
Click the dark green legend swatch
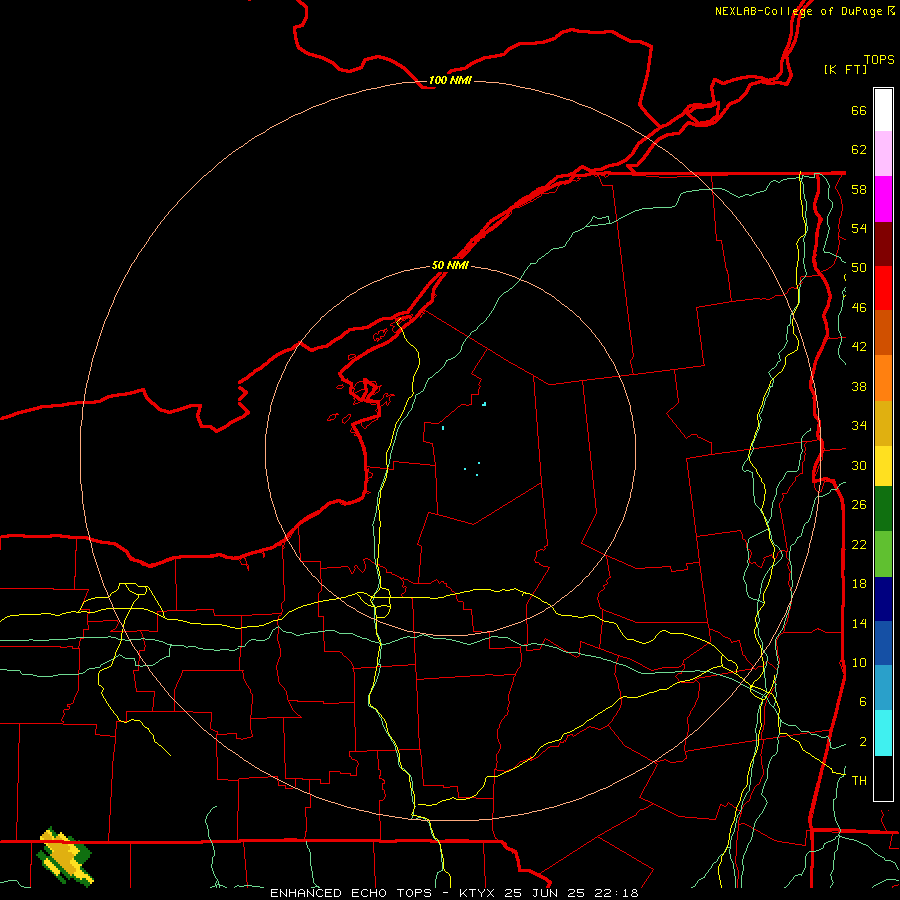coord(883,509)
